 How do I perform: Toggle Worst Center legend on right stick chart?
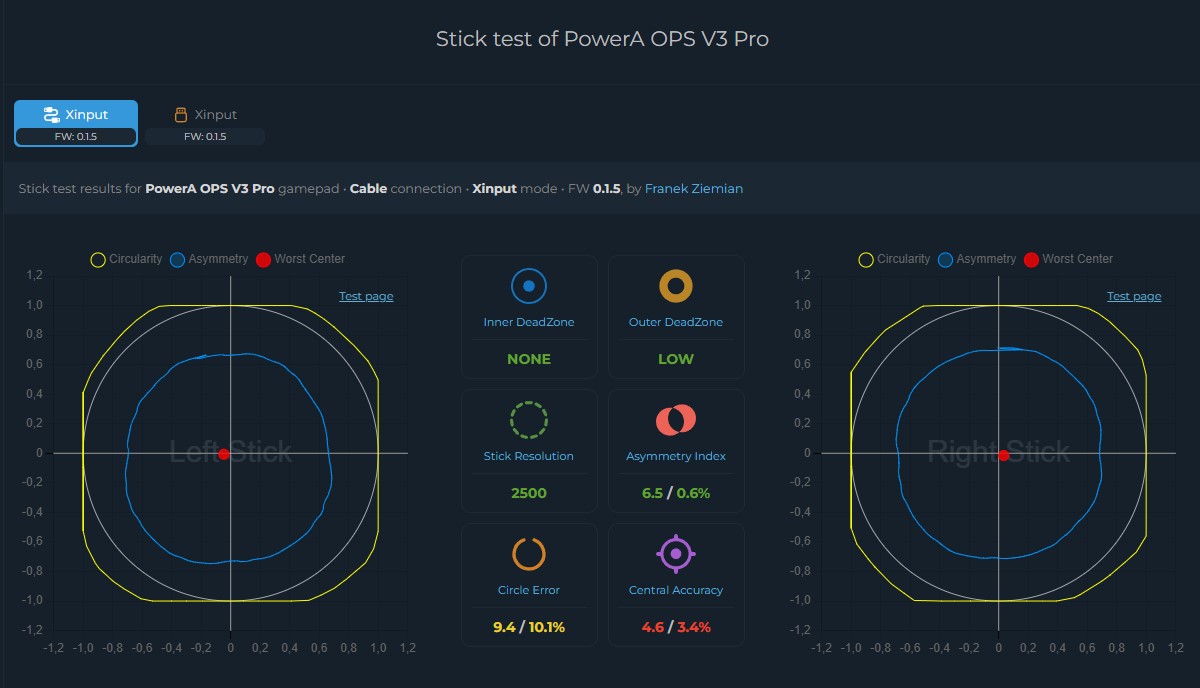[1068, 259]
